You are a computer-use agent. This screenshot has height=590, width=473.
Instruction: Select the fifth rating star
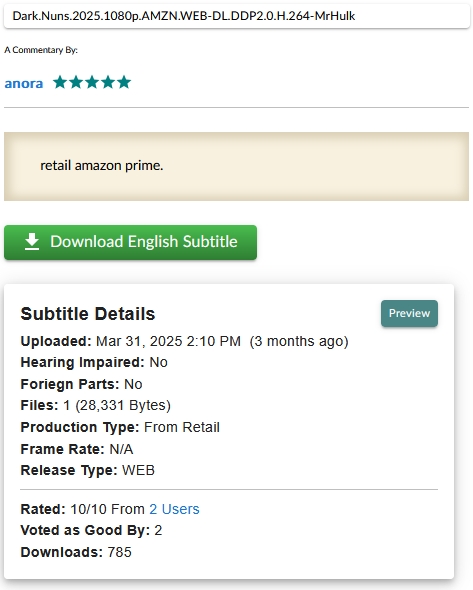(x=124, y=82)
